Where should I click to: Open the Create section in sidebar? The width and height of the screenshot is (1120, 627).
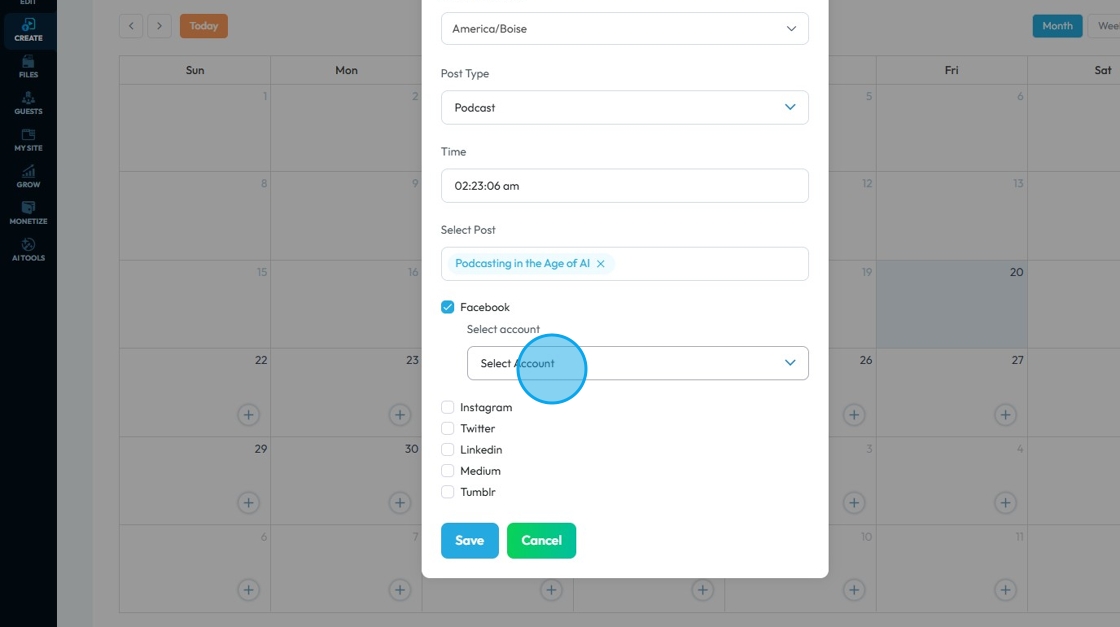pos(28,29)
